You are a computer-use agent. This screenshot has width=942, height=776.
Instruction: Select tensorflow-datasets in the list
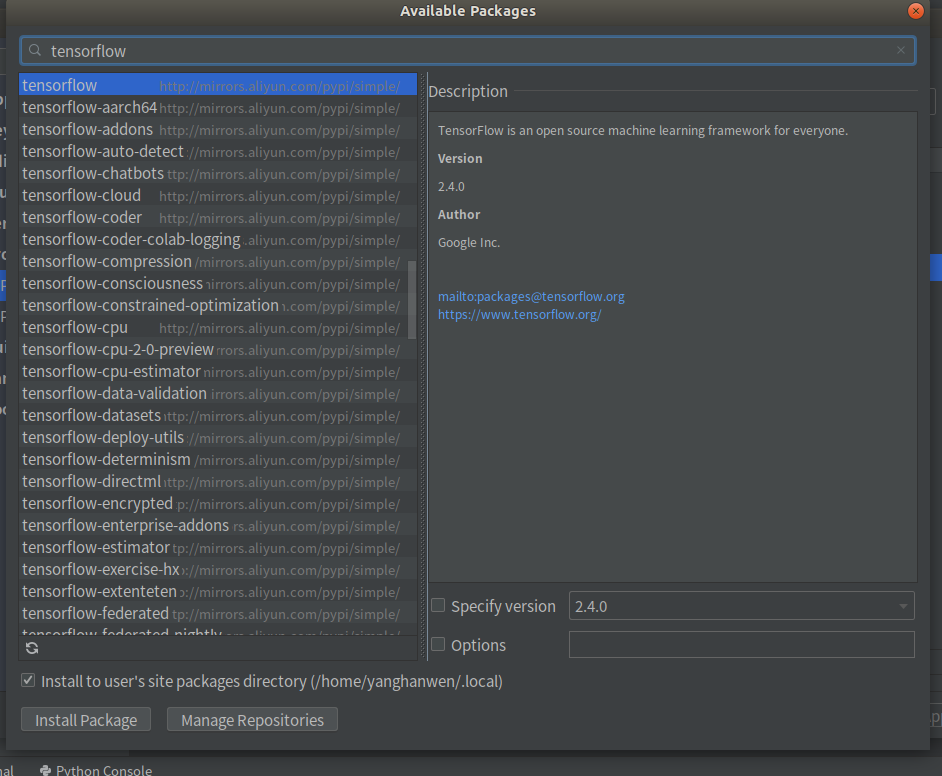pos(218,416)
